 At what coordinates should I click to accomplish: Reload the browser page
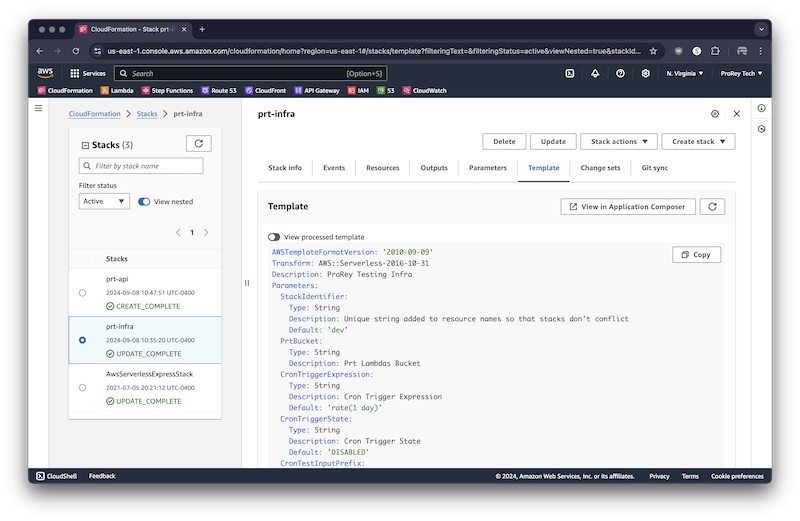[x=76, y=51]
